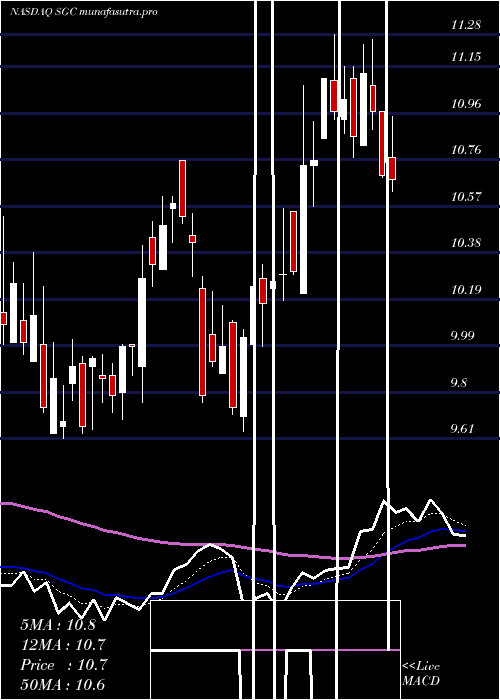Click the 12MA : 10.7 legend entry
Image resolution: width=500 pixels, height=700 pixels.
tap(63, 645)
